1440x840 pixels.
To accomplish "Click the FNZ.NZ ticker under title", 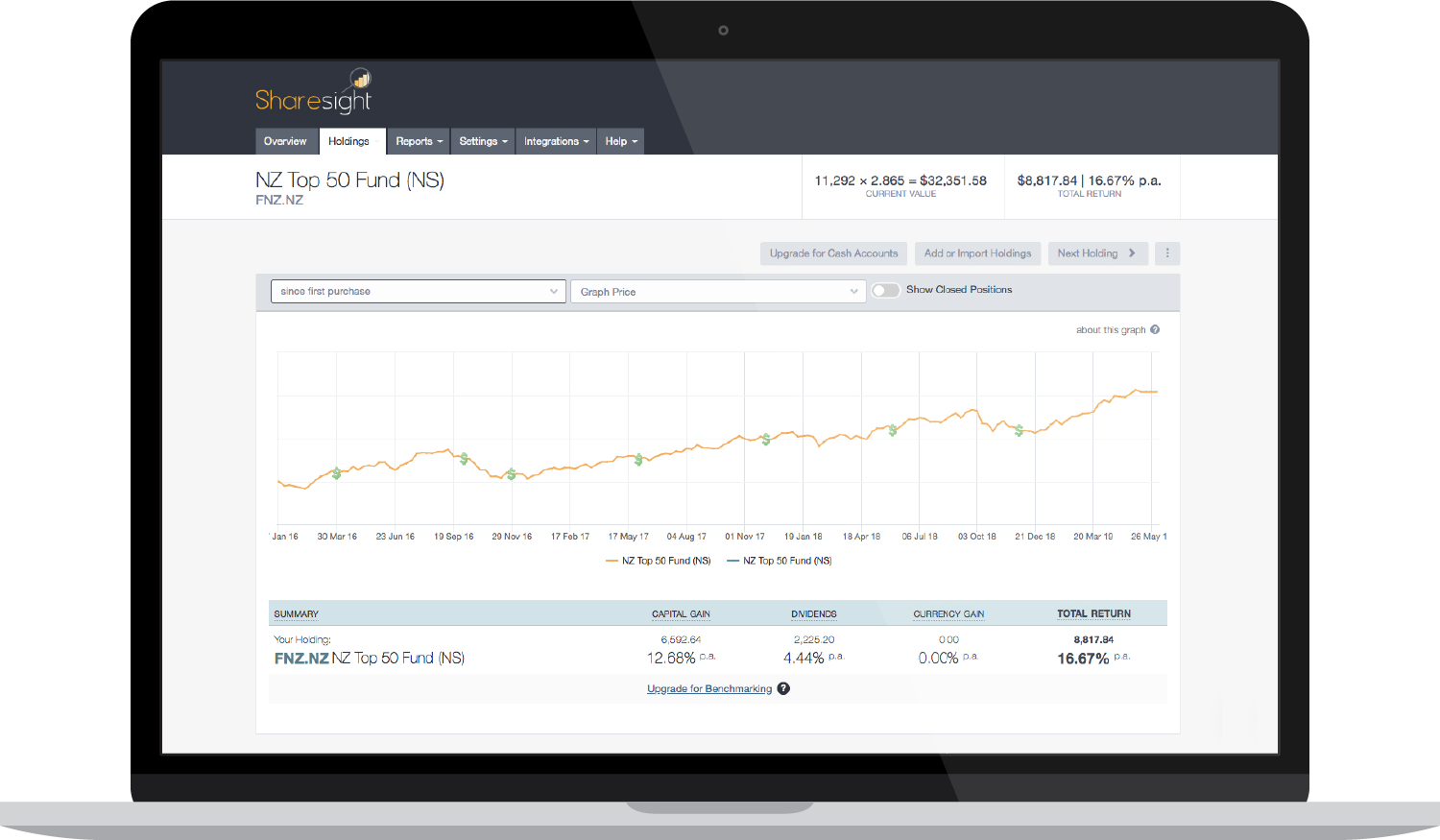I will click(279, 200).
